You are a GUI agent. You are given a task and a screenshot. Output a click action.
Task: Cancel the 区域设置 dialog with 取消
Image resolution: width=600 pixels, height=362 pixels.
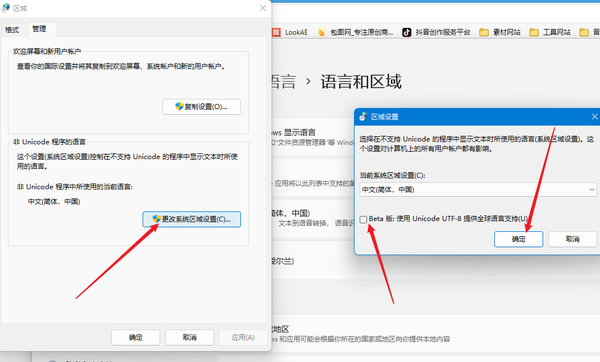[x=572, y=239]
